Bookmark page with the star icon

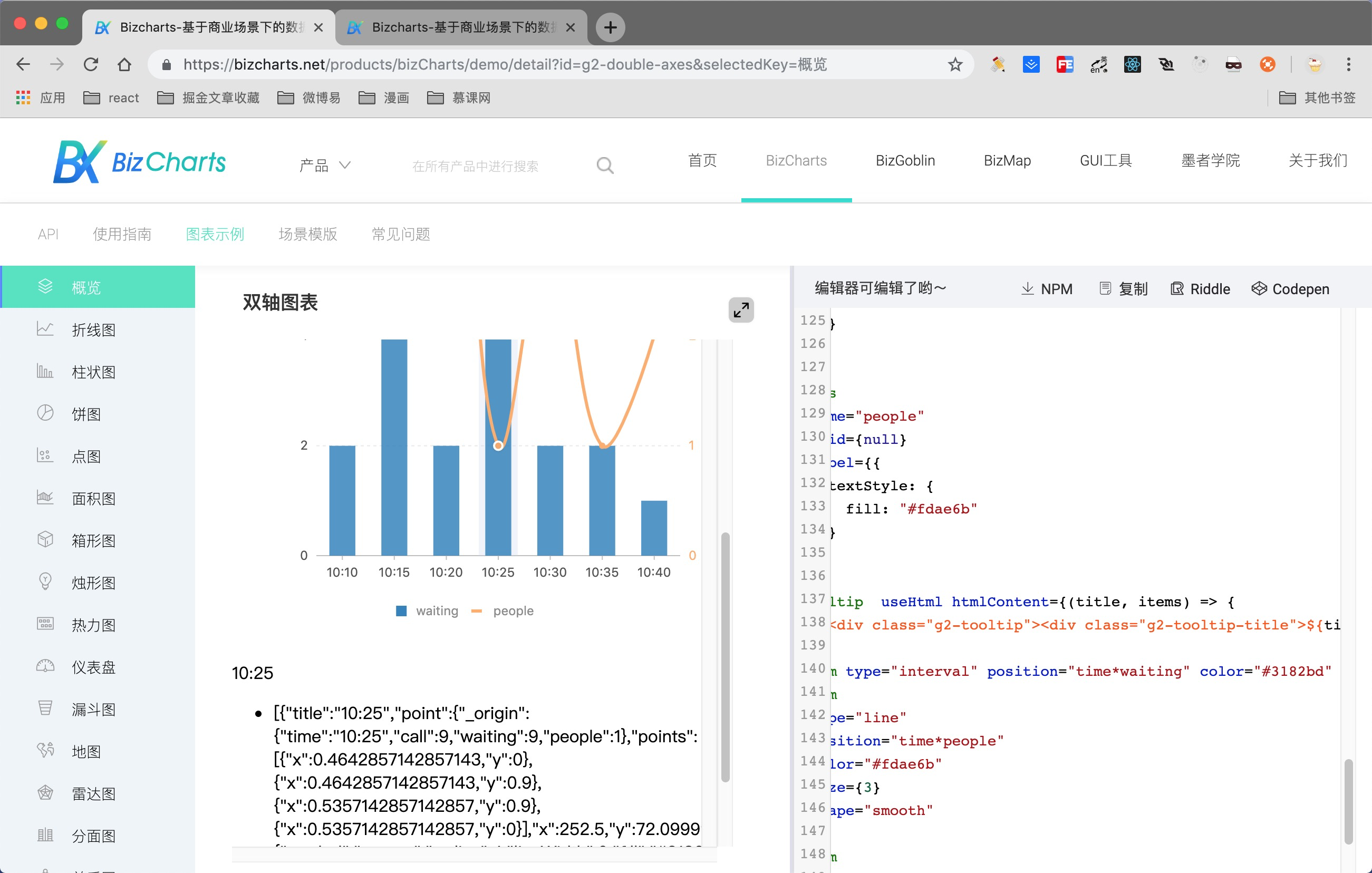click(955, 64)
